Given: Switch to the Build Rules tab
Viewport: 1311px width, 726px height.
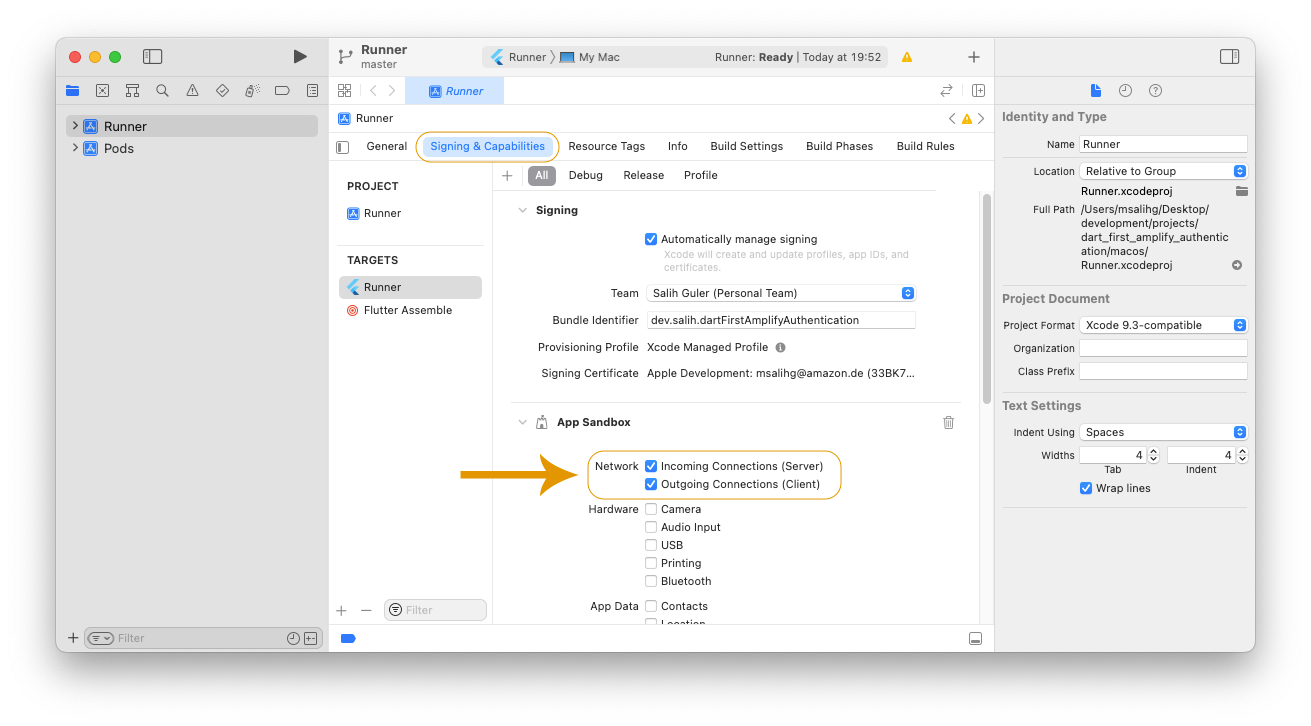Looking at the screenshot, I should pyautogui.click(x=926, y=146).
